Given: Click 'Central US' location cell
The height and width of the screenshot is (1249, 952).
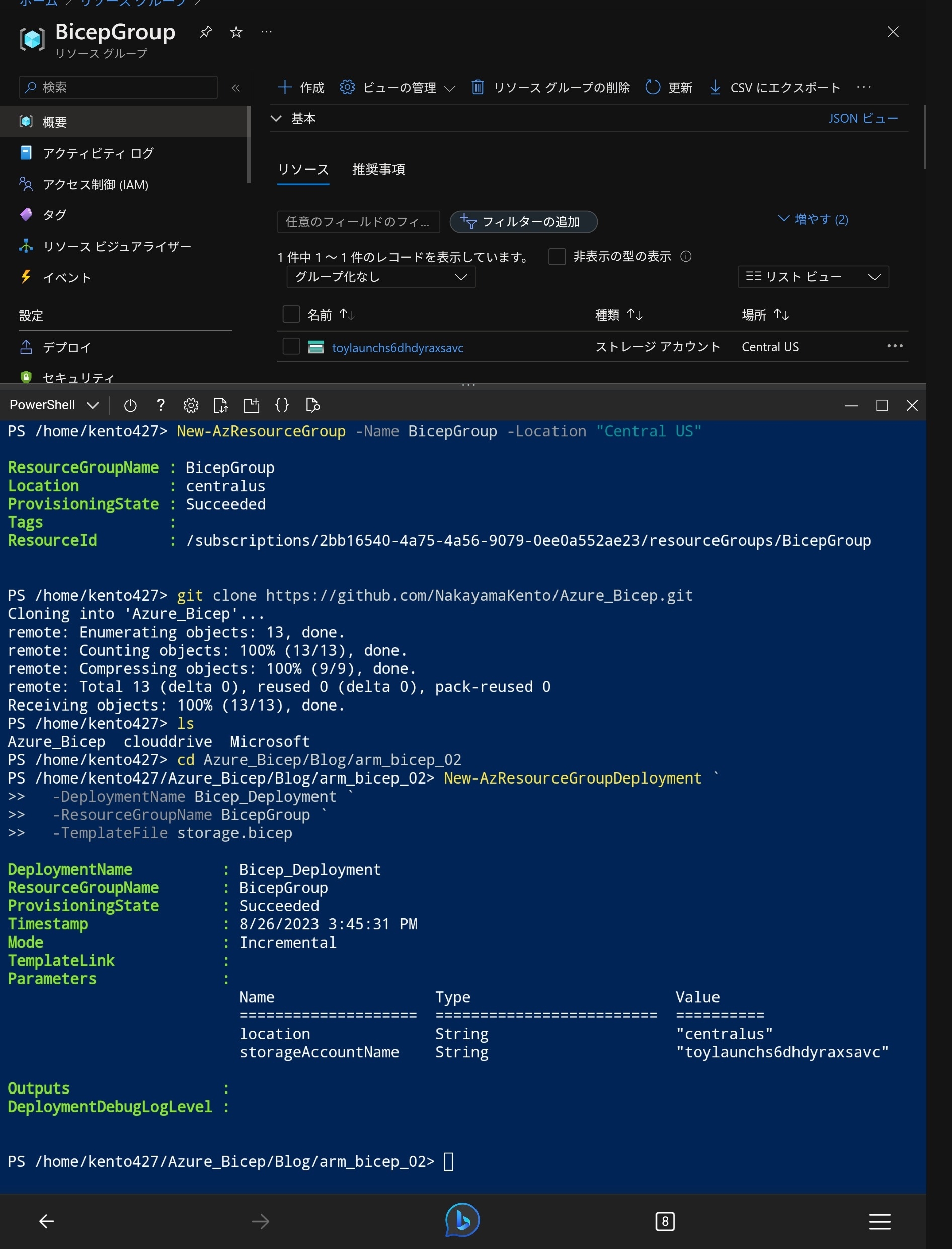Looking at the screenshot, I should coord(769,347).
